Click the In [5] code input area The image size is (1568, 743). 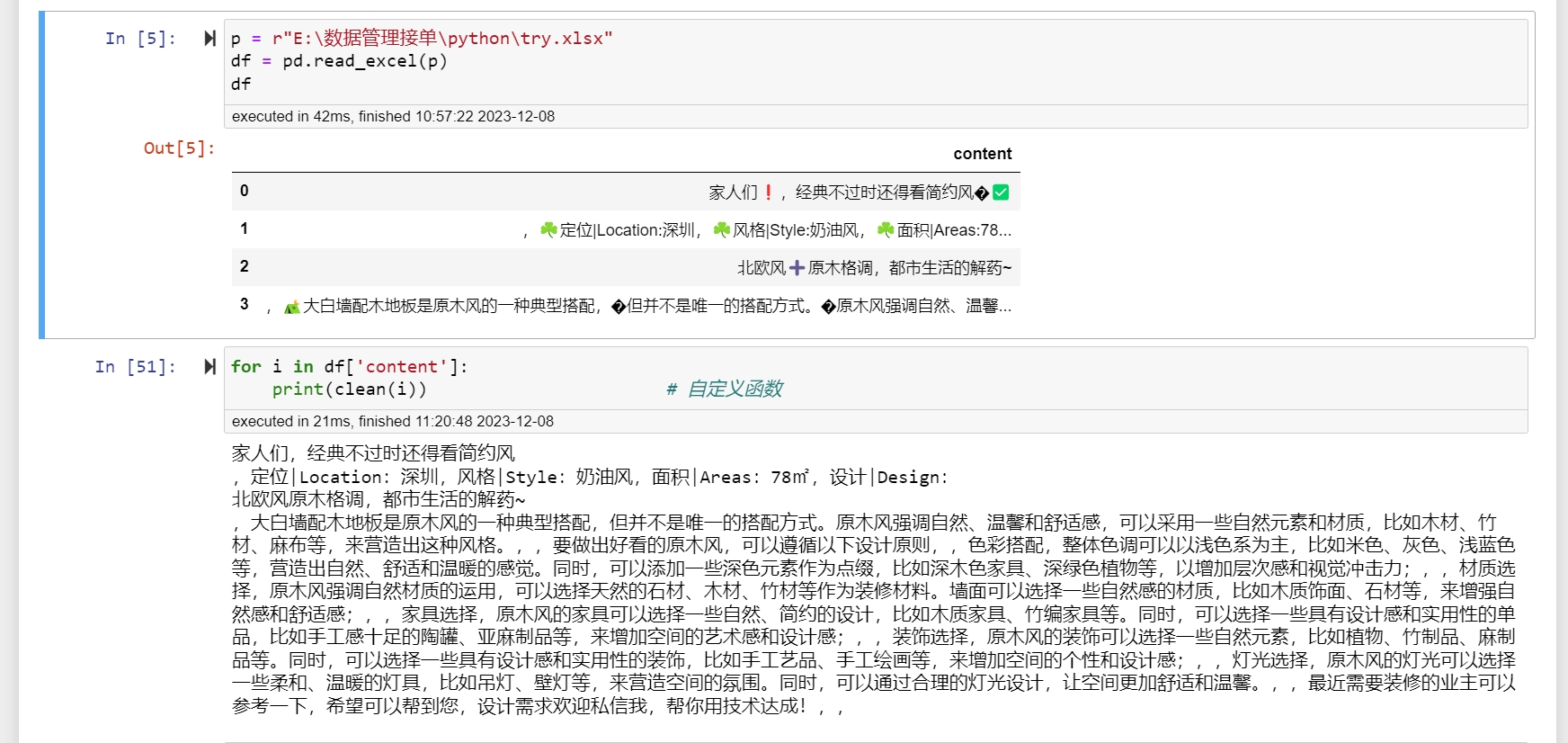coord(876,62)
